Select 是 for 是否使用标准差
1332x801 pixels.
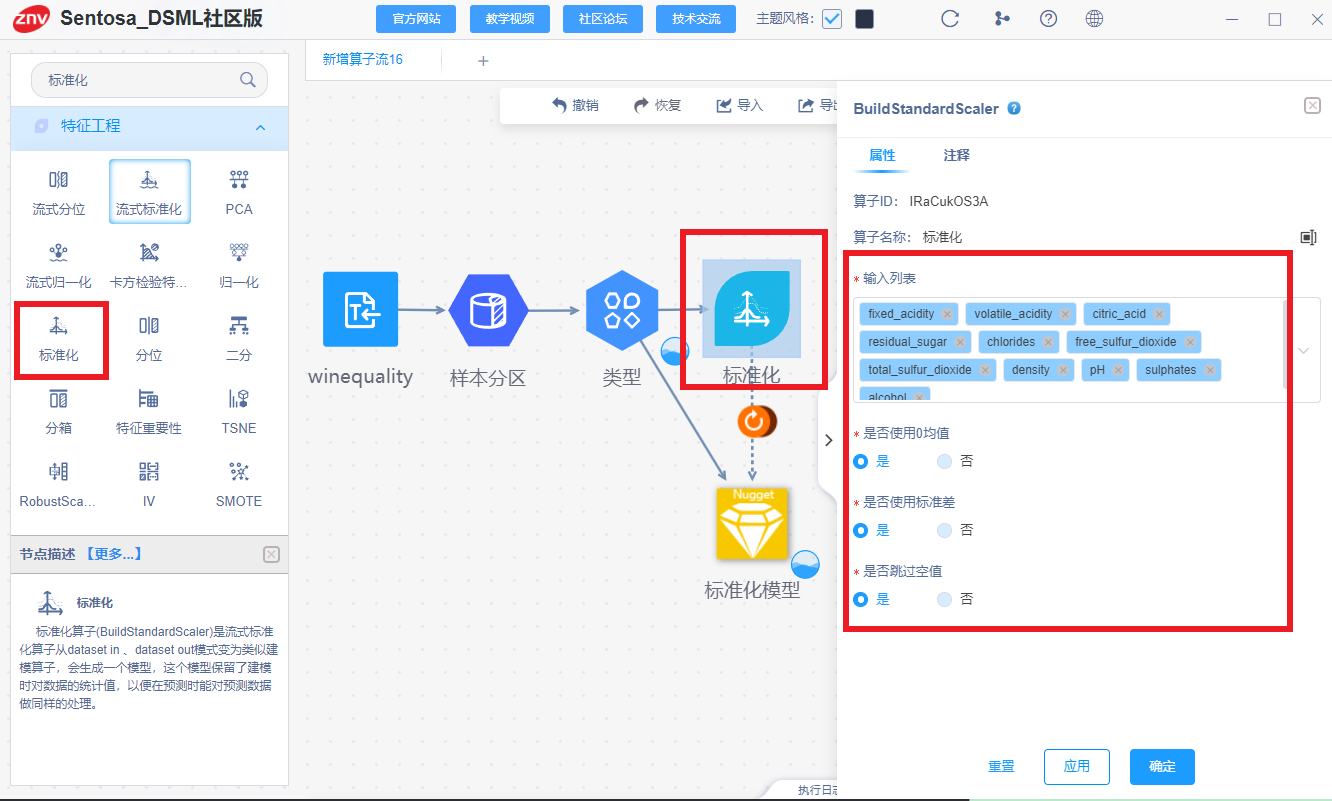(x=860, y=530)
